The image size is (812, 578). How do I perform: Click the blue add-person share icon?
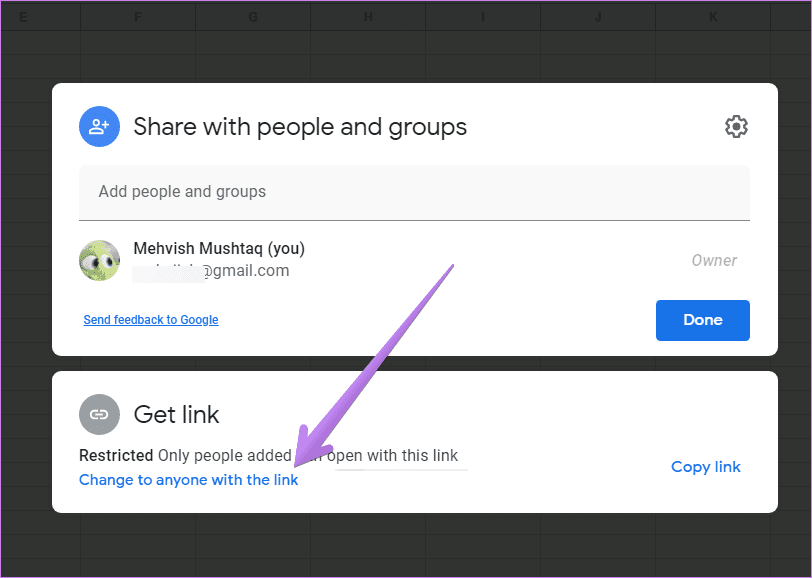[x=99, y=126]
